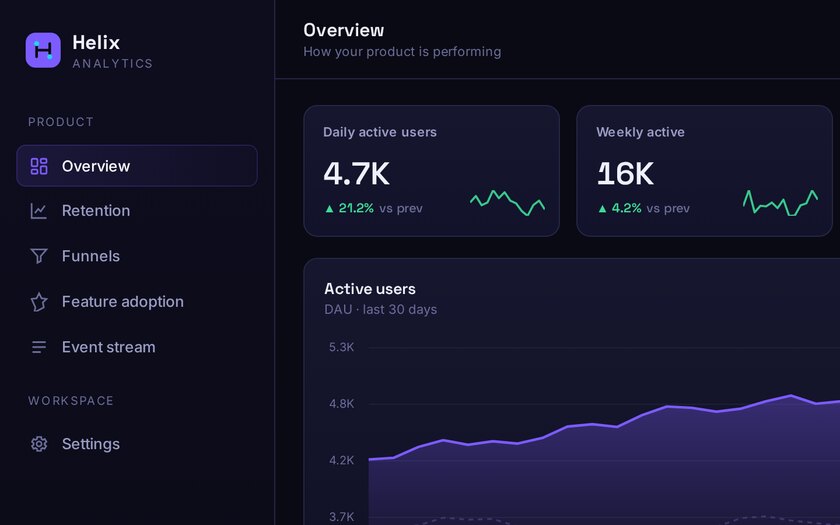Click the Event stream list icon
The width and height of the screenshot is (840, 525).
(x=39, y=347)
